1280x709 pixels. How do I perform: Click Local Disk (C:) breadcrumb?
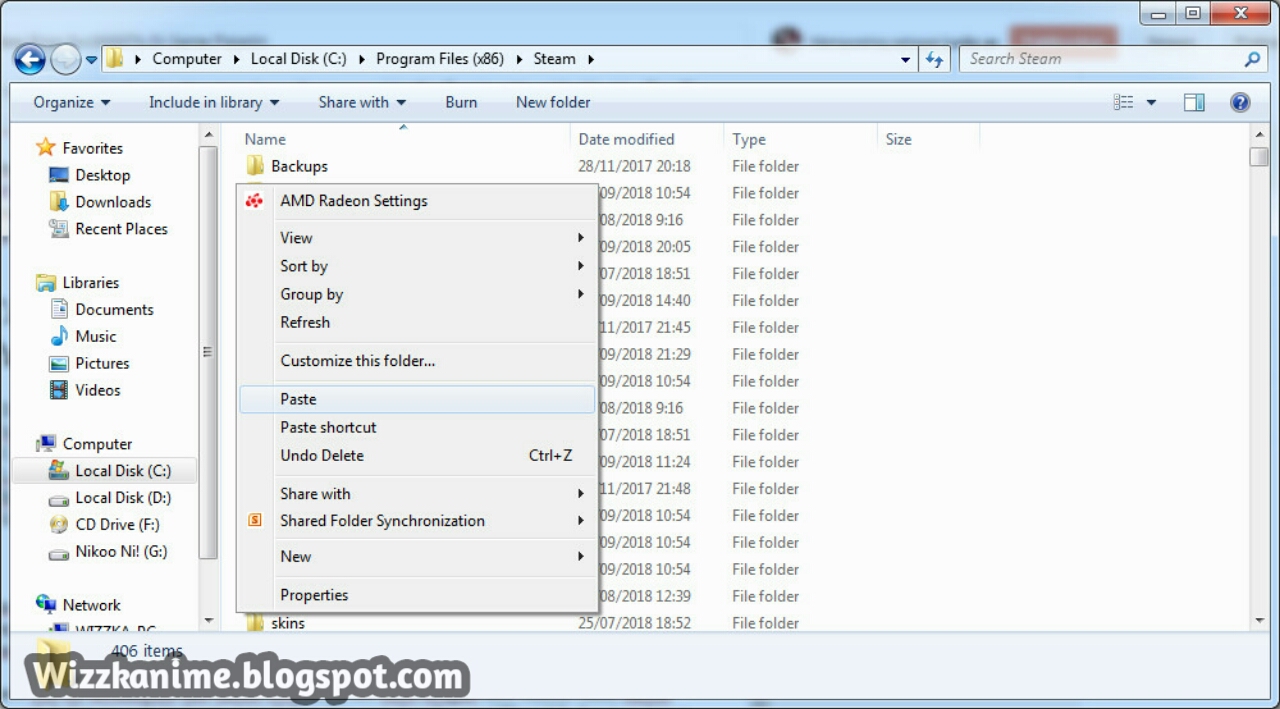(298, 59)
